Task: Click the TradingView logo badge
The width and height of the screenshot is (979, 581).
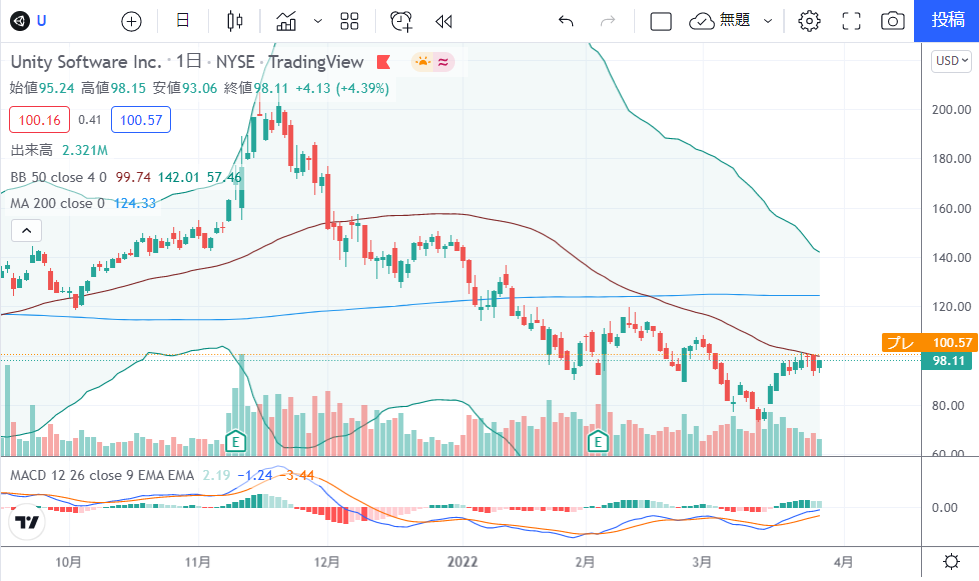Action: (x=27, y=522)
